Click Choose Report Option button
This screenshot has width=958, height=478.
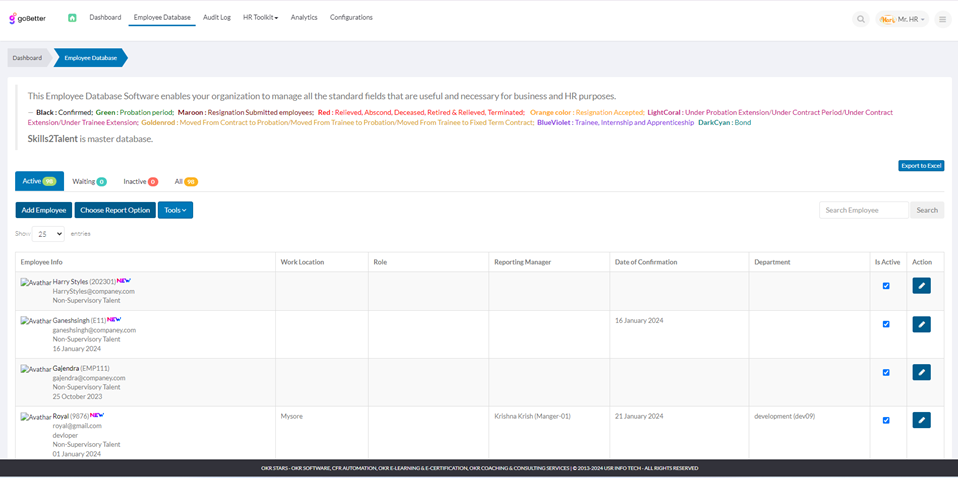pos(115,210)
